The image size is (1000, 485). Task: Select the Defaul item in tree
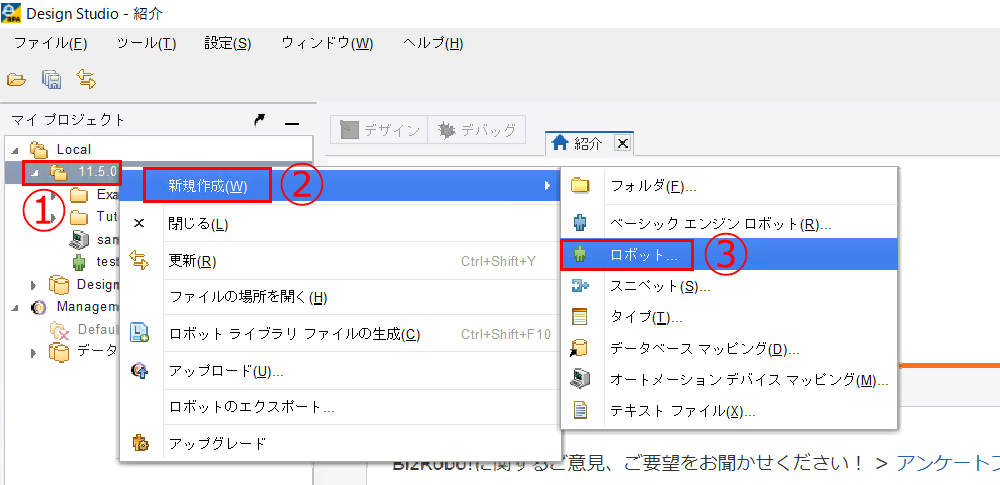(84, 329)
